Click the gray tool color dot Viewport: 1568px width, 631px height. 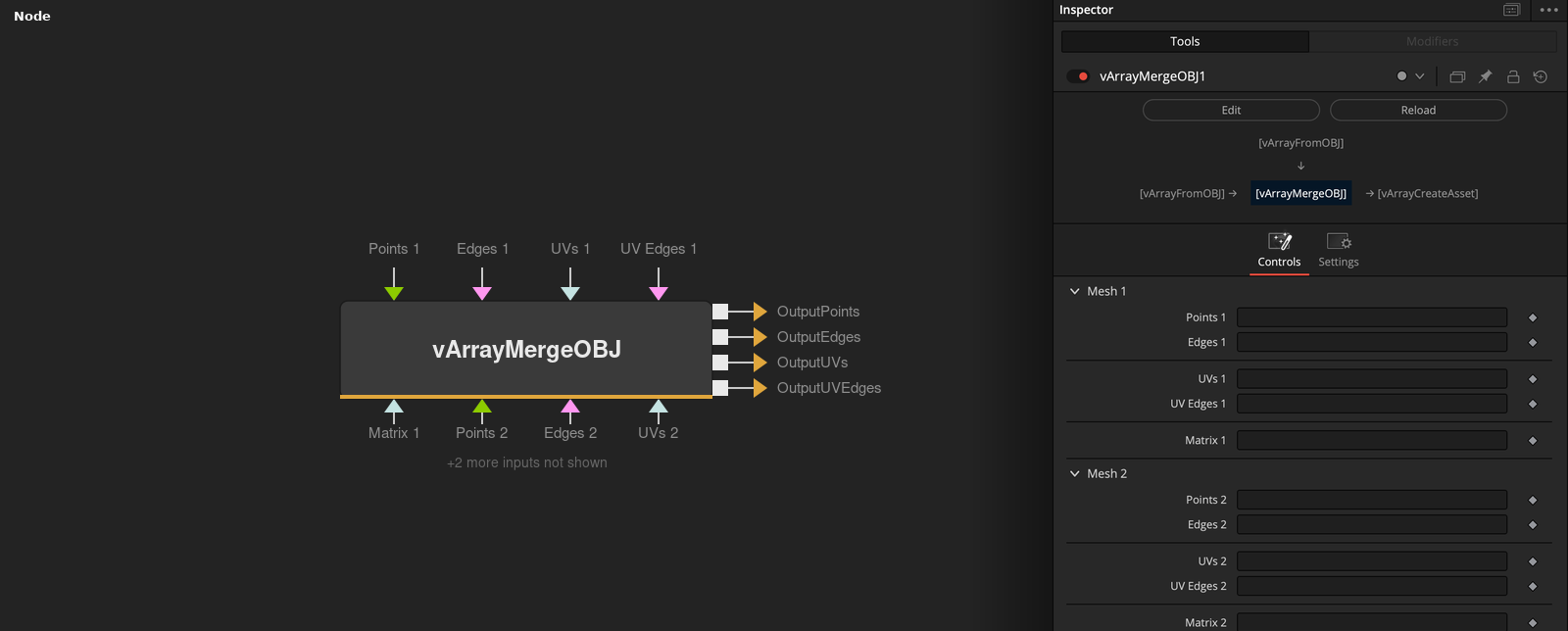(x=1401, y=76)
